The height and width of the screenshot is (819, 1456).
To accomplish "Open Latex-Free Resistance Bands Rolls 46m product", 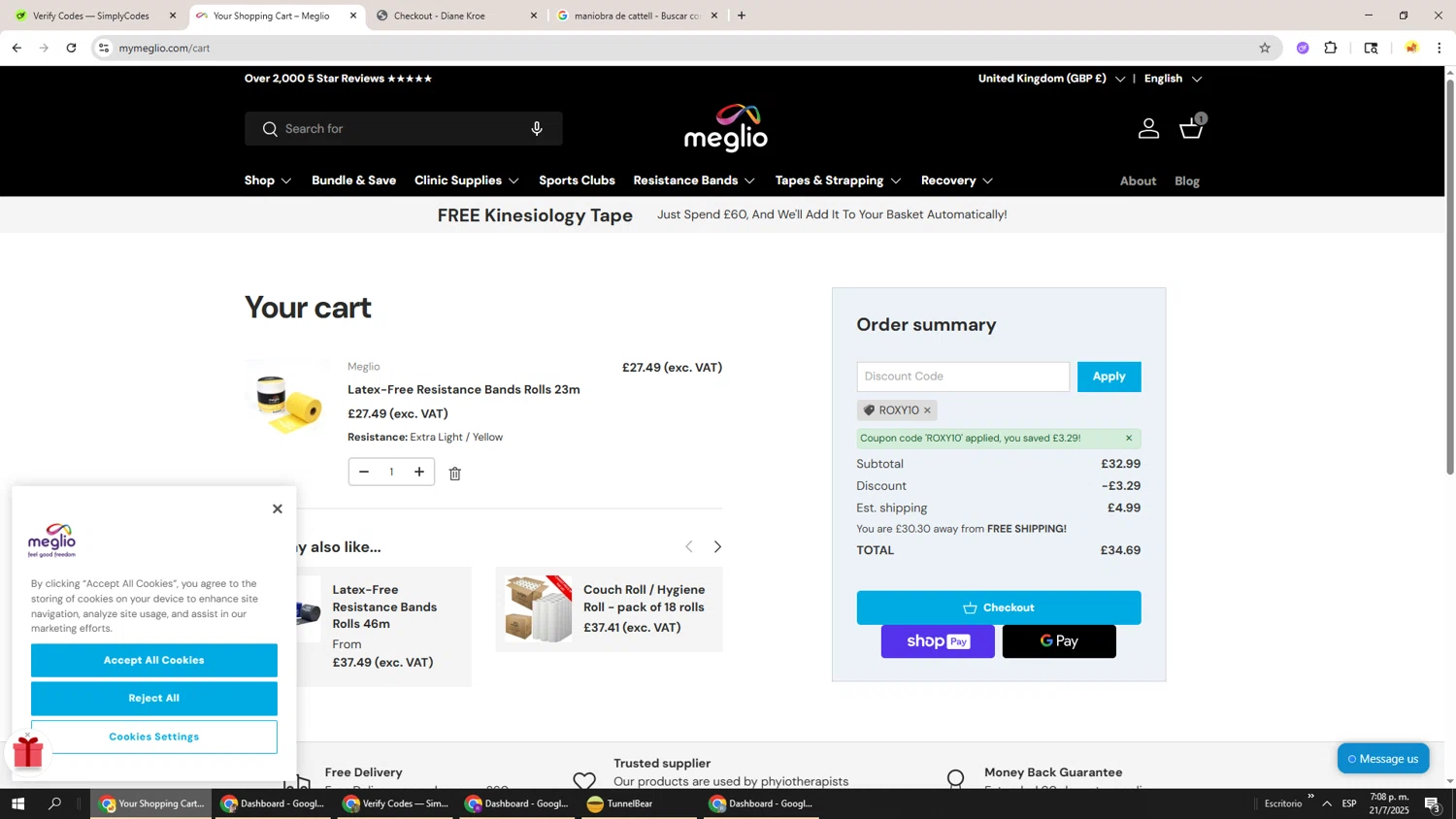I will click(384, 606).
